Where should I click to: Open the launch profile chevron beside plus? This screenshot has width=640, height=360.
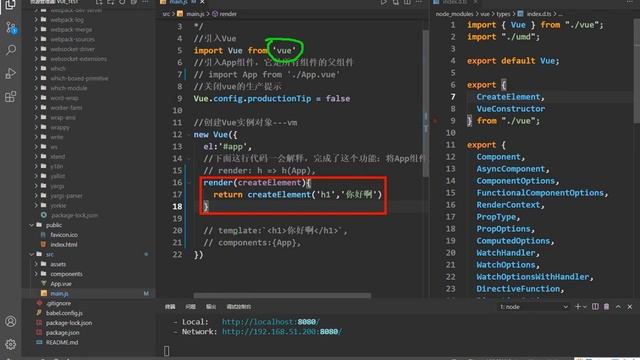coord(585,307)
